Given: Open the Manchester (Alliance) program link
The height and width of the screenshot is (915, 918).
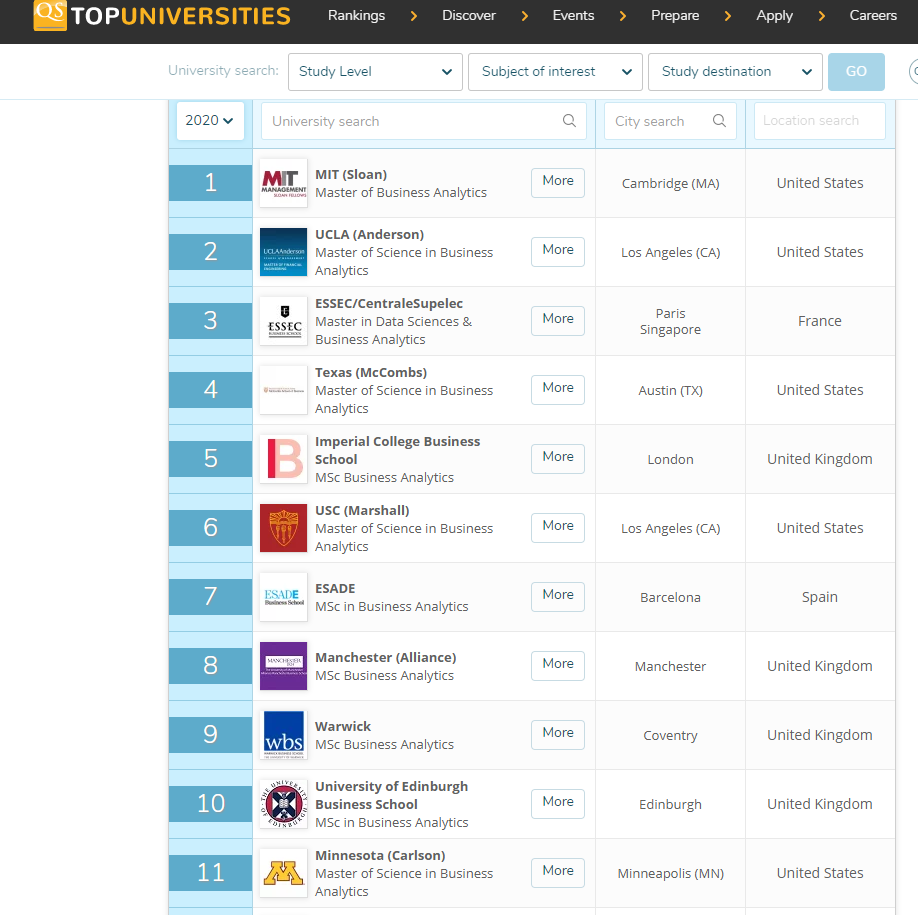Looking at the screenshot, I should [385, 657].
